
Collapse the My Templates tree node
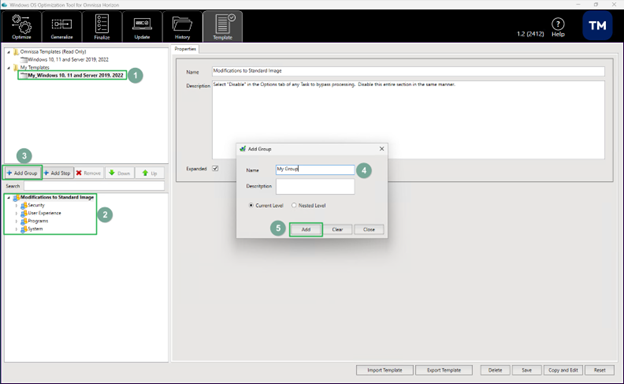pos(9,68)
